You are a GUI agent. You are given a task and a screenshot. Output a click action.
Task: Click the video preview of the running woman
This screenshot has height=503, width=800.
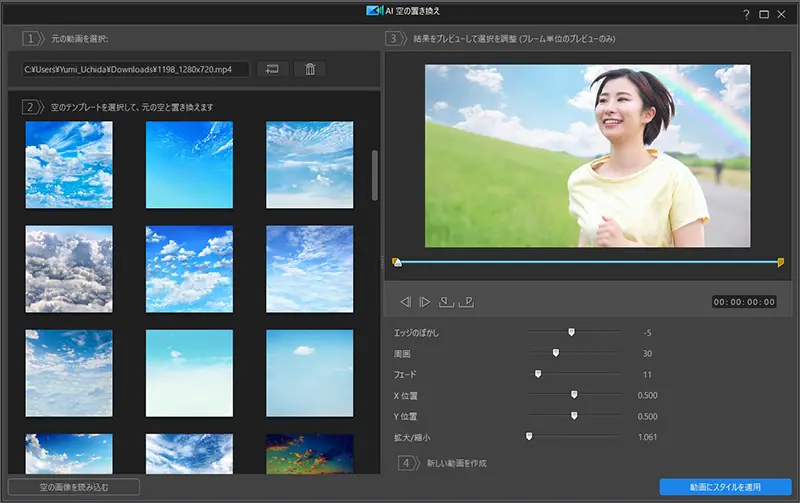588,156
